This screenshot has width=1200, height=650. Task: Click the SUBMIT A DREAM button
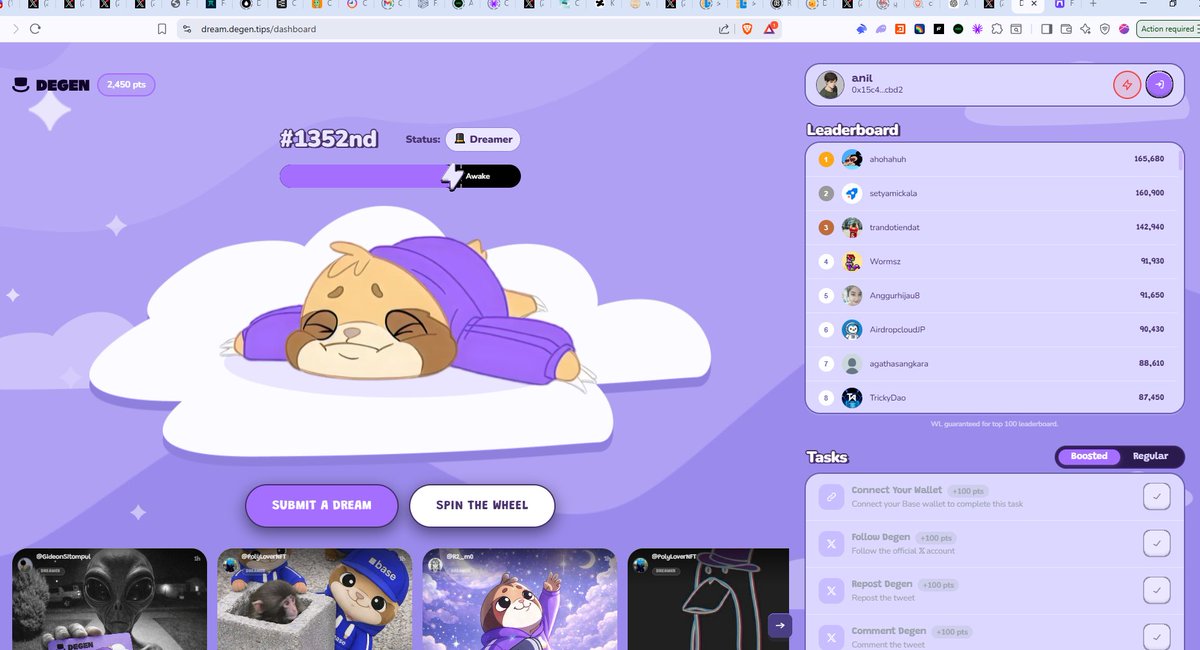point(321,505)
